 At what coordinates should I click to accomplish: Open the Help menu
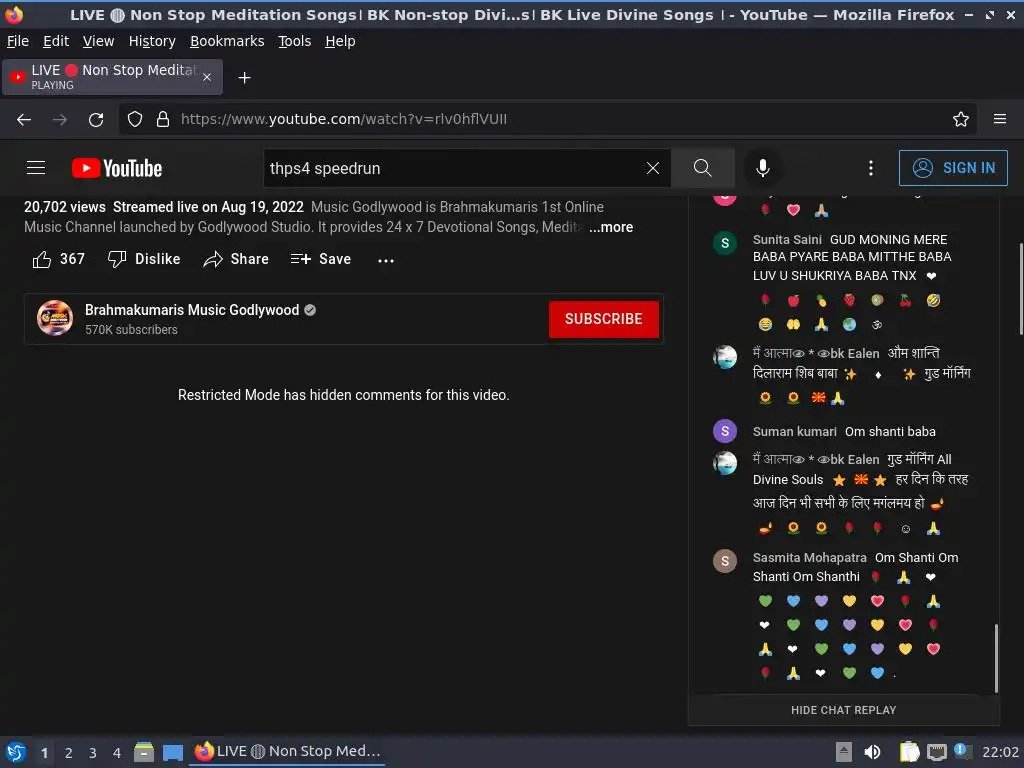click(340, 41)
